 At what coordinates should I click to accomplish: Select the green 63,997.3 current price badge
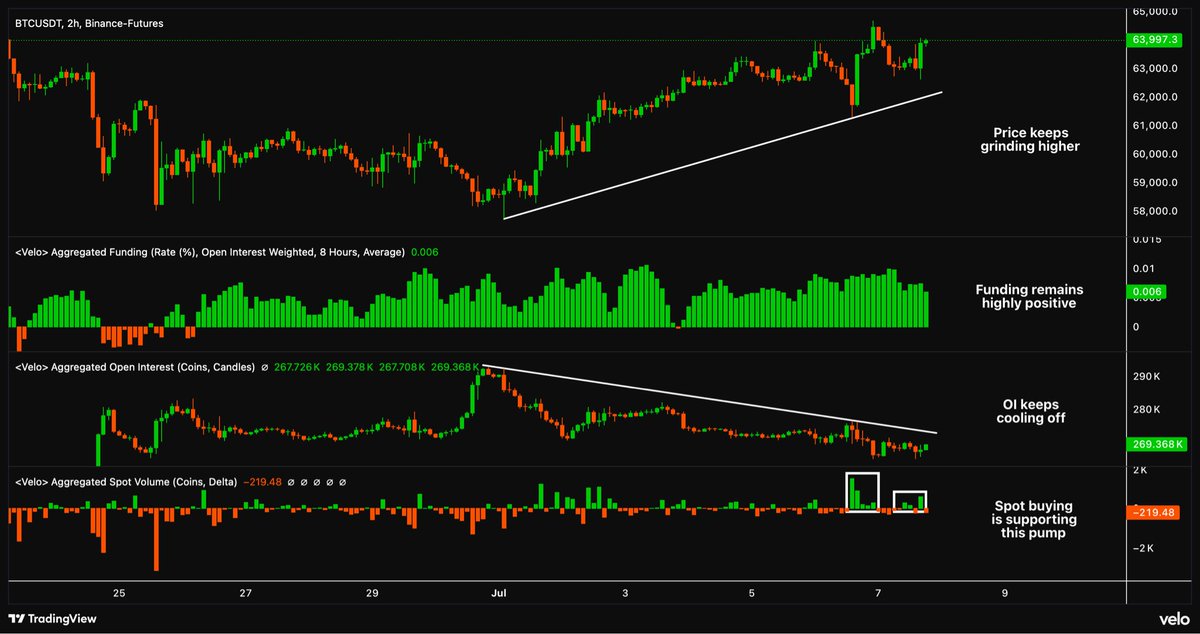click(x=1156, y=40)
